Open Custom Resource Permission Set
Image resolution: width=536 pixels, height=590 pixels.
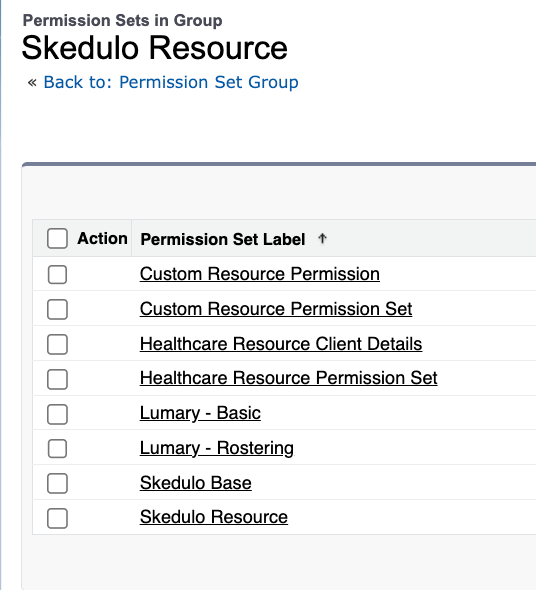tap(276, 309)
